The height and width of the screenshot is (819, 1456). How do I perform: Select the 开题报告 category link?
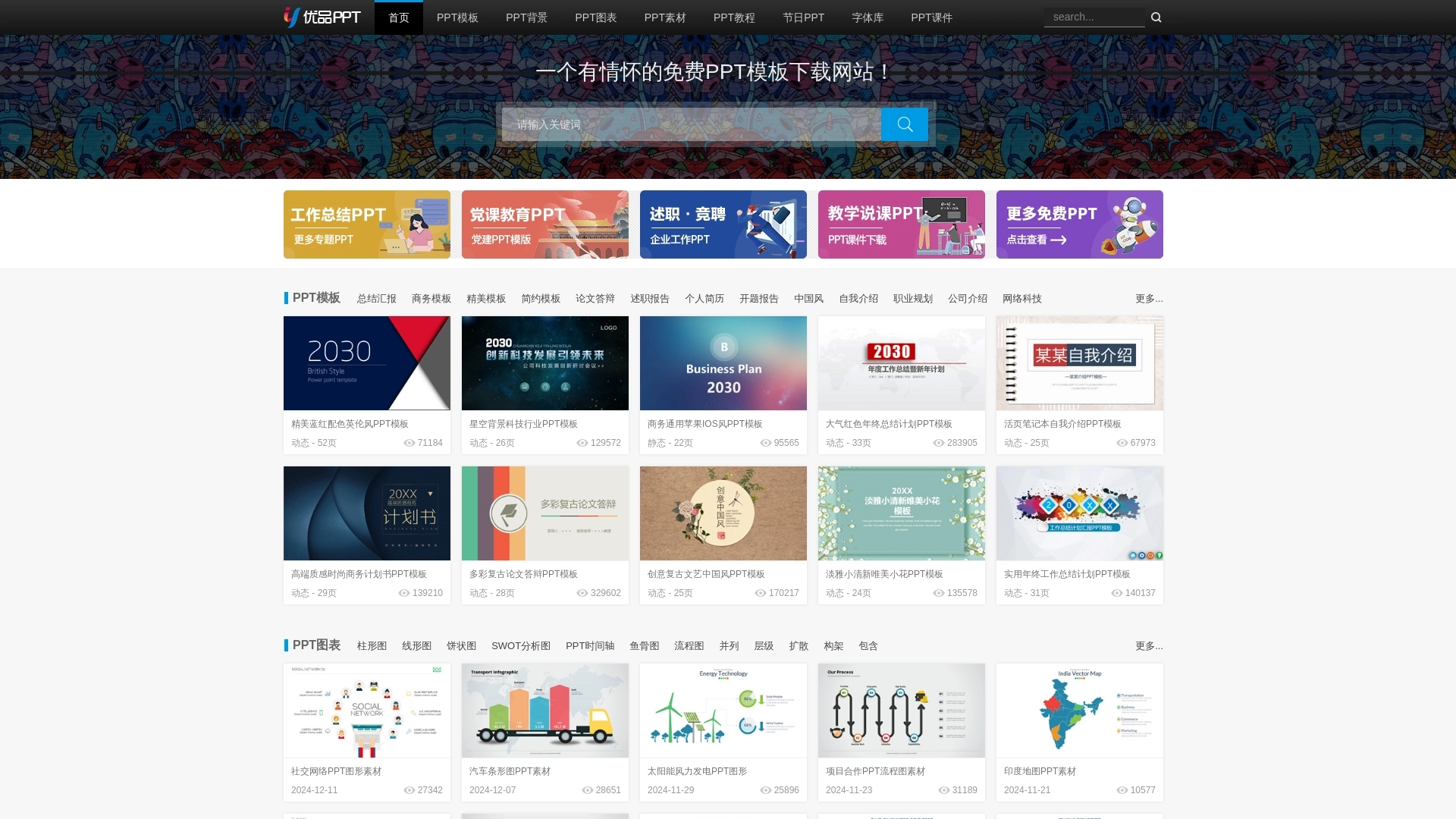759,299
